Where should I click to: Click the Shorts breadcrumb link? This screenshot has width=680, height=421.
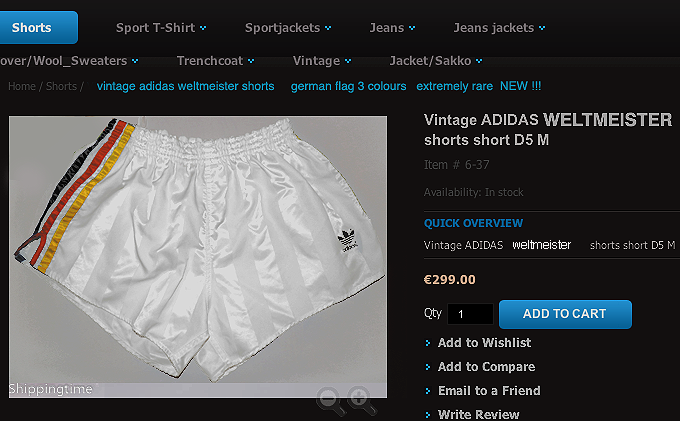tap(60, 87)
